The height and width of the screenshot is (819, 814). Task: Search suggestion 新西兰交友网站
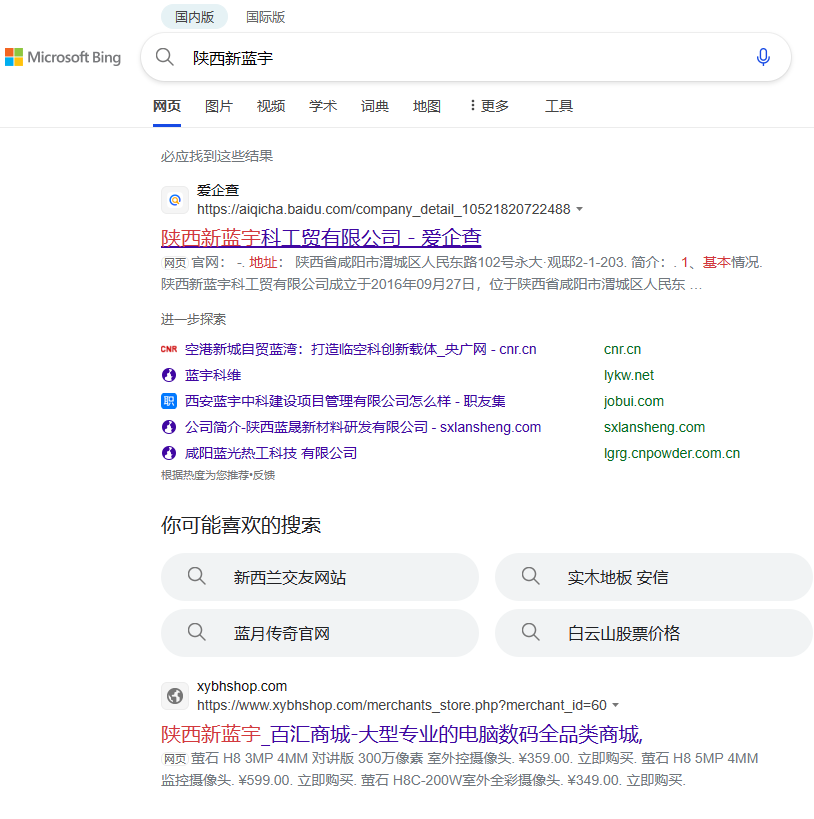tap(320, 577)
